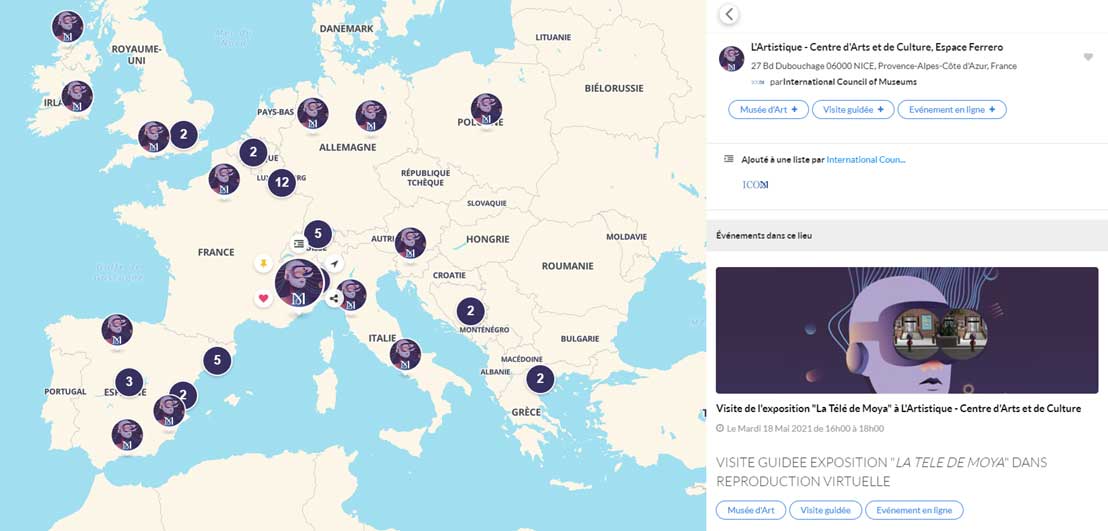Open the list icon above the selected marker
The height and width of the screenshot is (531, 1108).
pos(299,243)
